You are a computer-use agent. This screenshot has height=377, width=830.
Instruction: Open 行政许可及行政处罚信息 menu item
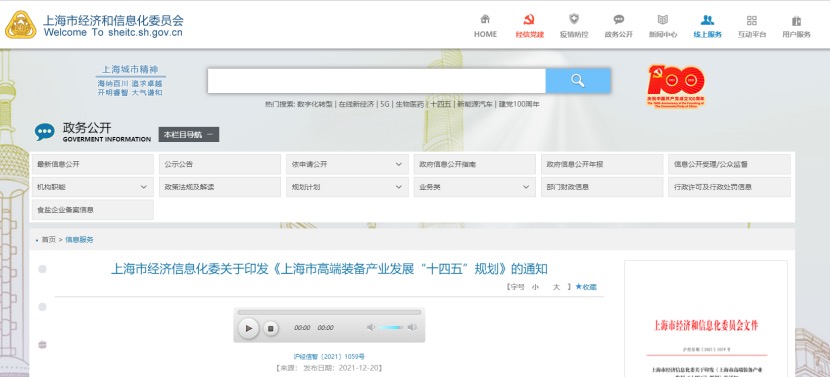pos(729,187)
